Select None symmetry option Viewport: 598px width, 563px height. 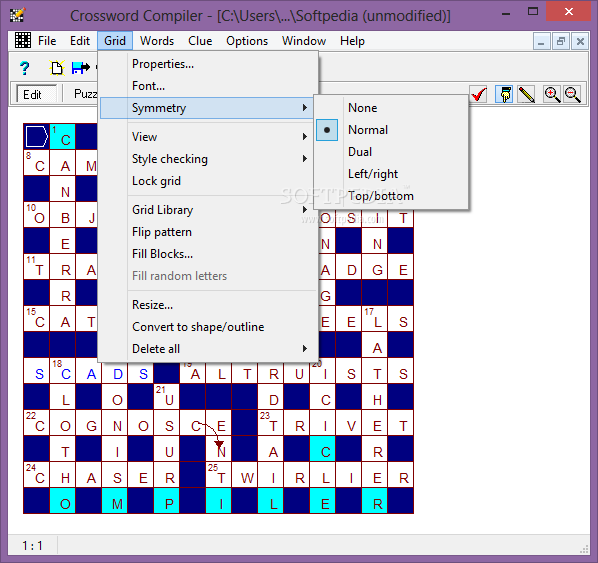(x=391, y=108)
